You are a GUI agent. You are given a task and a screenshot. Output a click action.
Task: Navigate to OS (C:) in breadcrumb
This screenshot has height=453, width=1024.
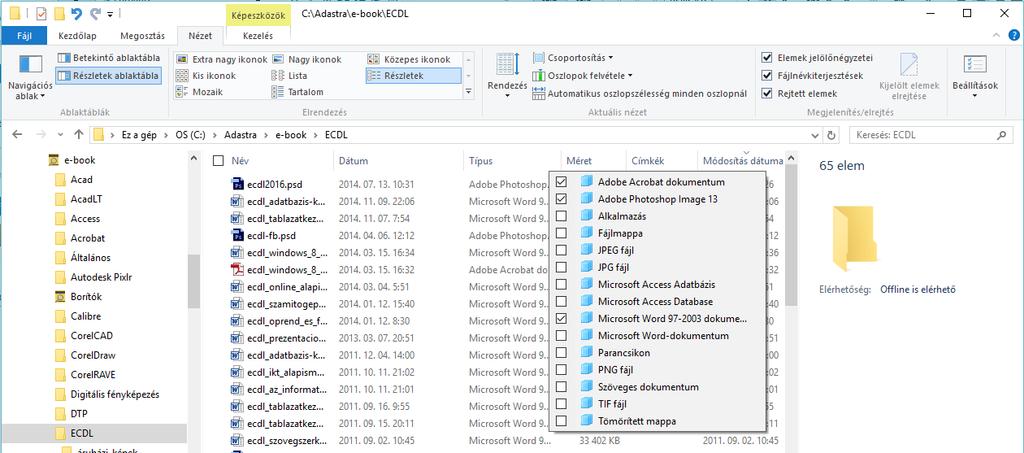click(x=191, y=135)
